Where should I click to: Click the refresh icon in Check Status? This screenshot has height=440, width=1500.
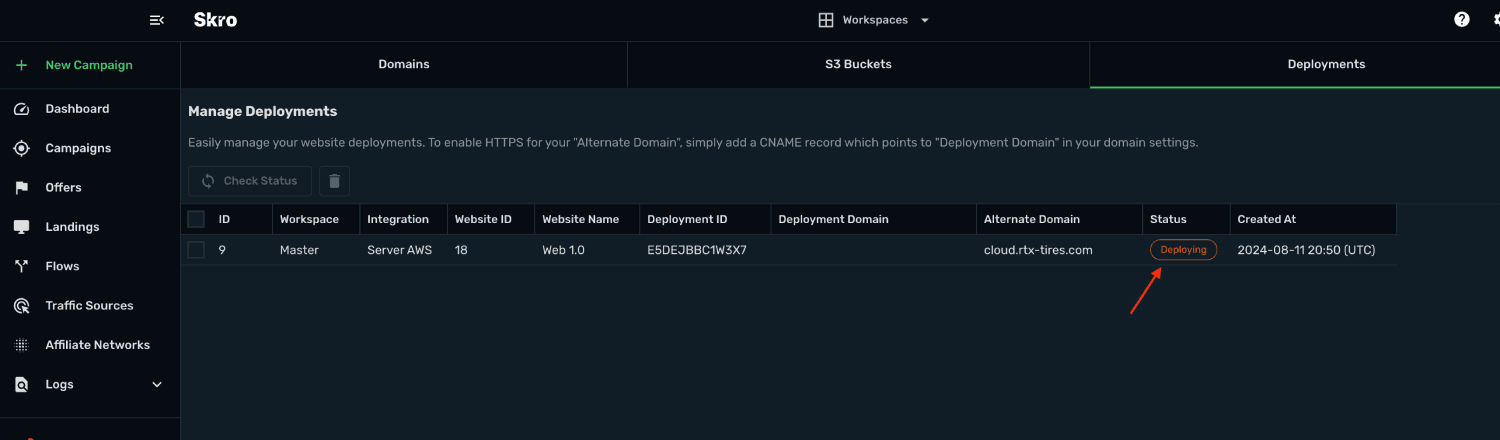pos(208,181)
